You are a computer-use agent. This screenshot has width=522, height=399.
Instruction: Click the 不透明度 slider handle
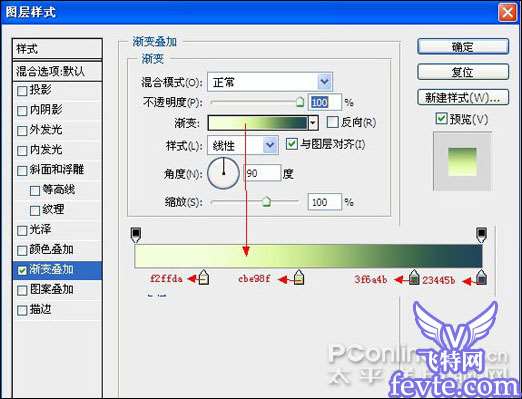[300, 102]
